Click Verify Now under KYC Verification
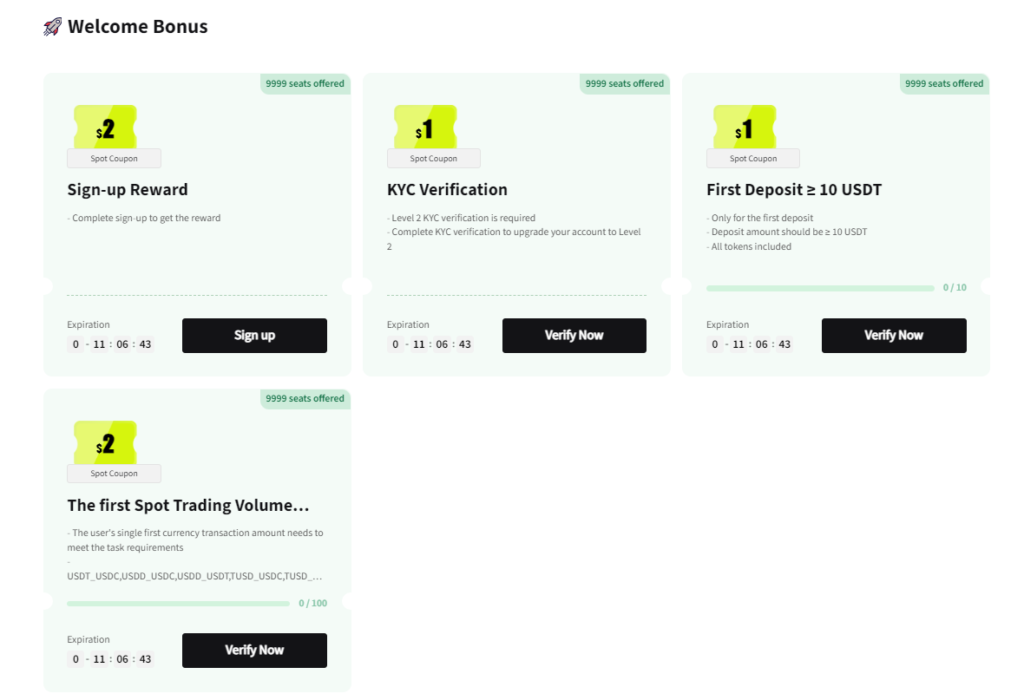Screen dimensions: 1024x700 [x=574, y=336]
